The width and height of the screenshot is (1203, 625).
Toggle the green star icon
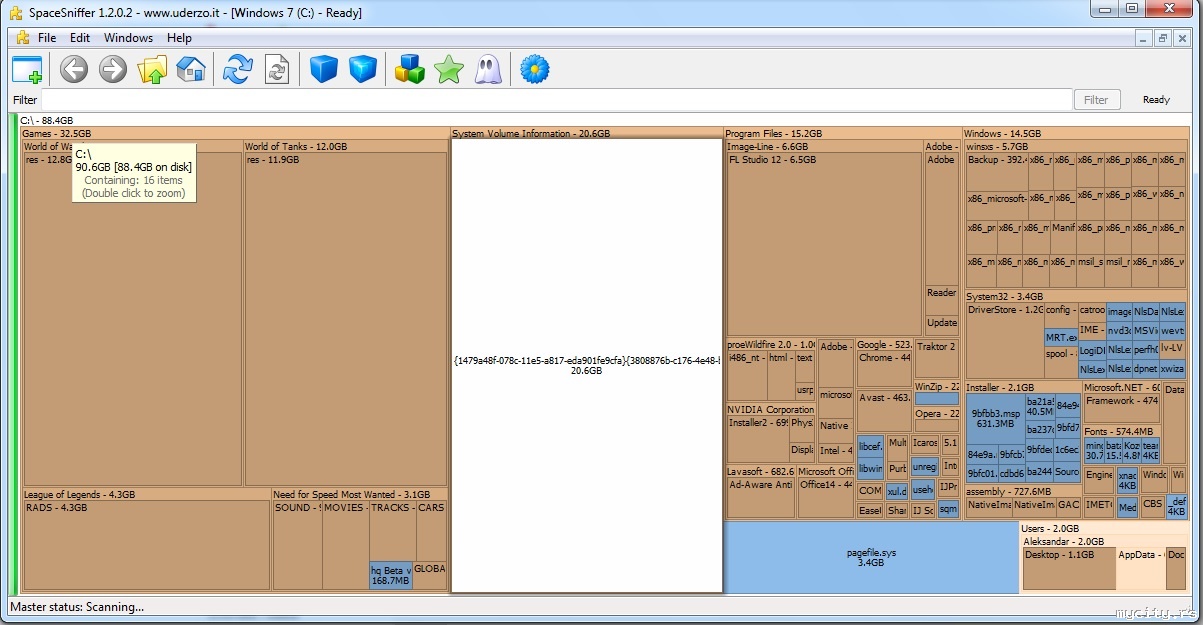[x=449, y=69]
